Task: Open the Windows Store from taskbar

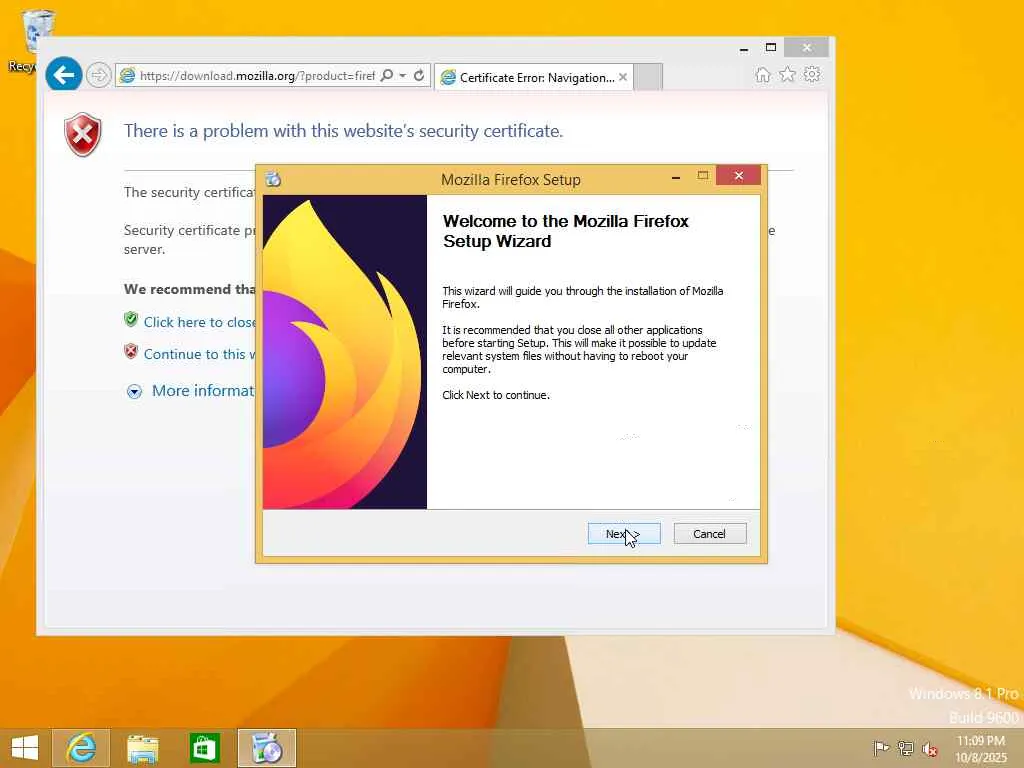Action: pos(204,748)
